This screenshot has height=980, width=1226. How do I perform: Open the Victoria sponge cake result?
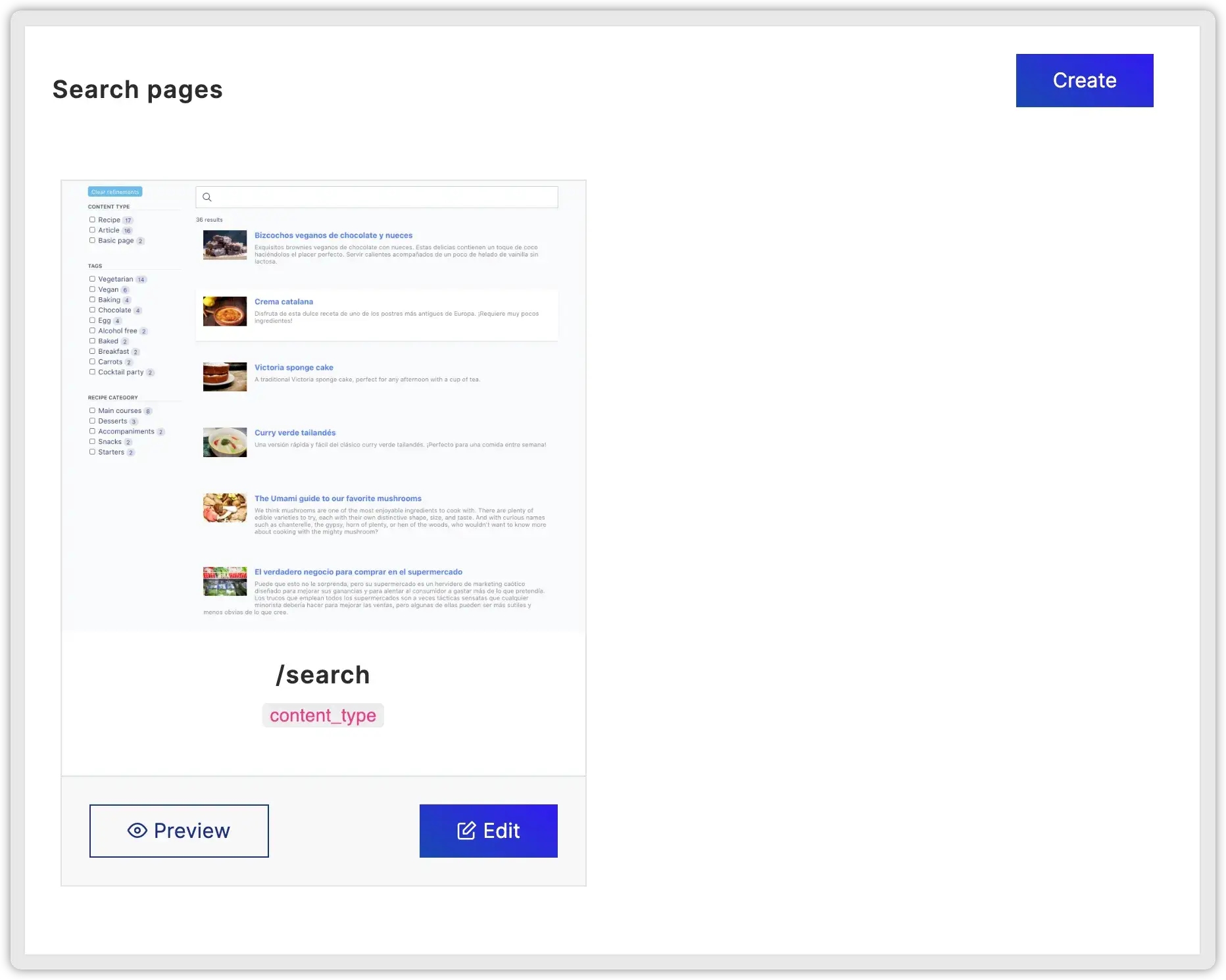point(293,367)
